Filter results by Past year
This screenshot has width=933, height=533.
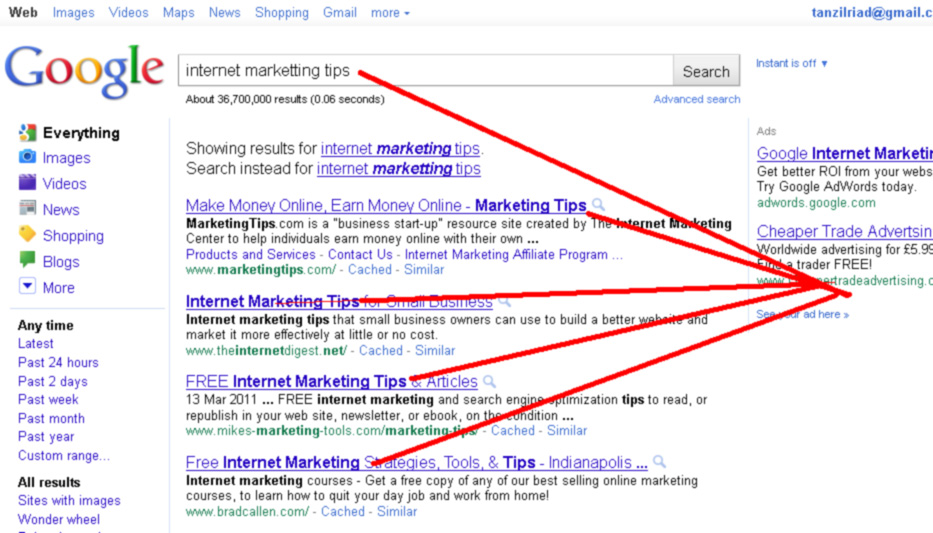tap(46, 437)
